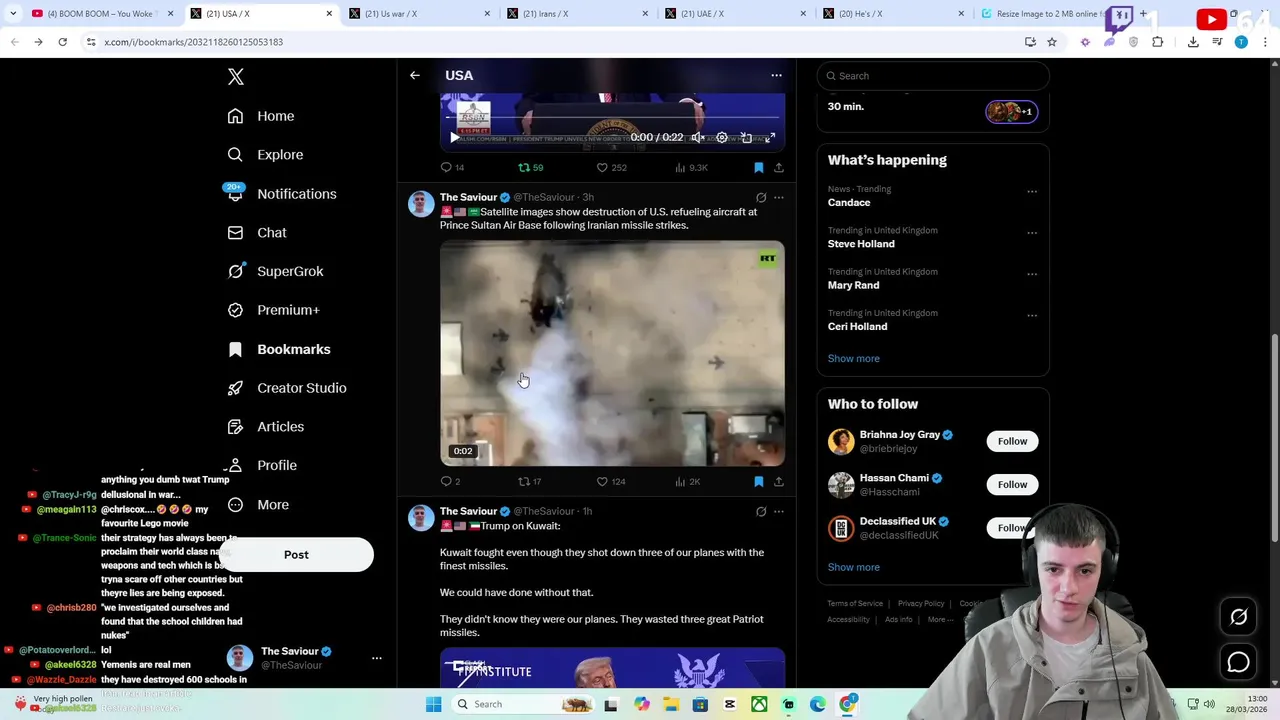Screen dimensions: 1280x720
Task: Open the satellite strike video thumbnail
Action: coord(612,353)
